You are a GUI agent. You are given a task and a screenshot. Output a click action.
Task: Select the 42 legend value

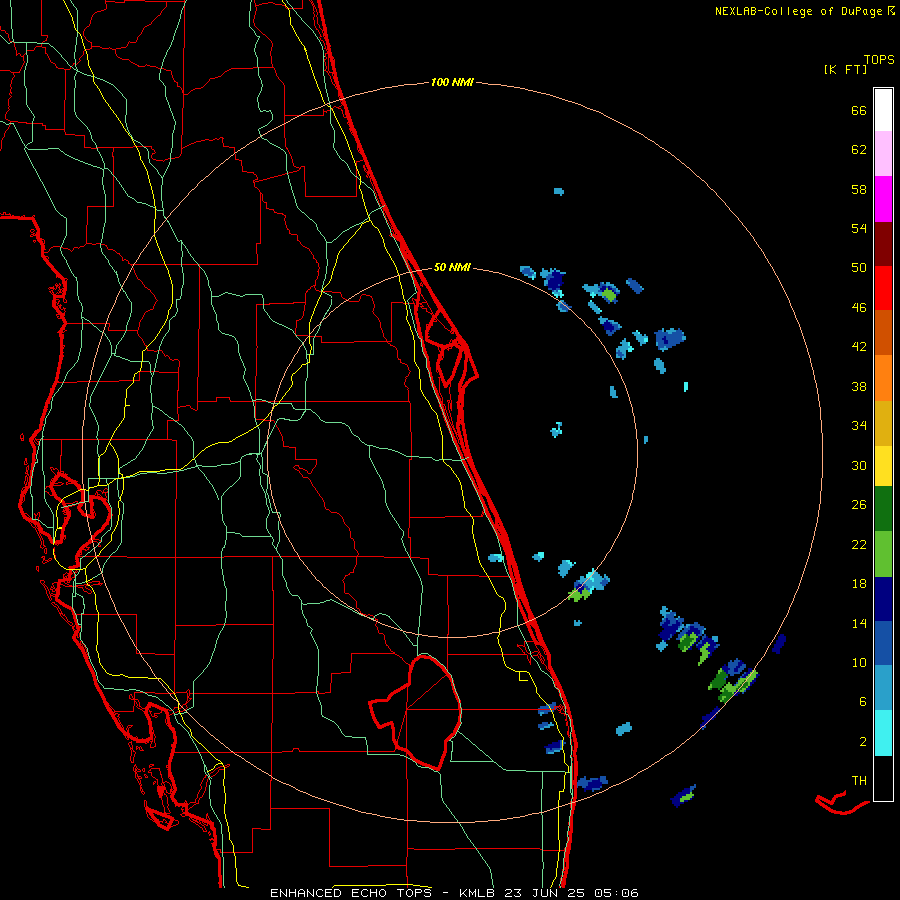tap(859, 347)
